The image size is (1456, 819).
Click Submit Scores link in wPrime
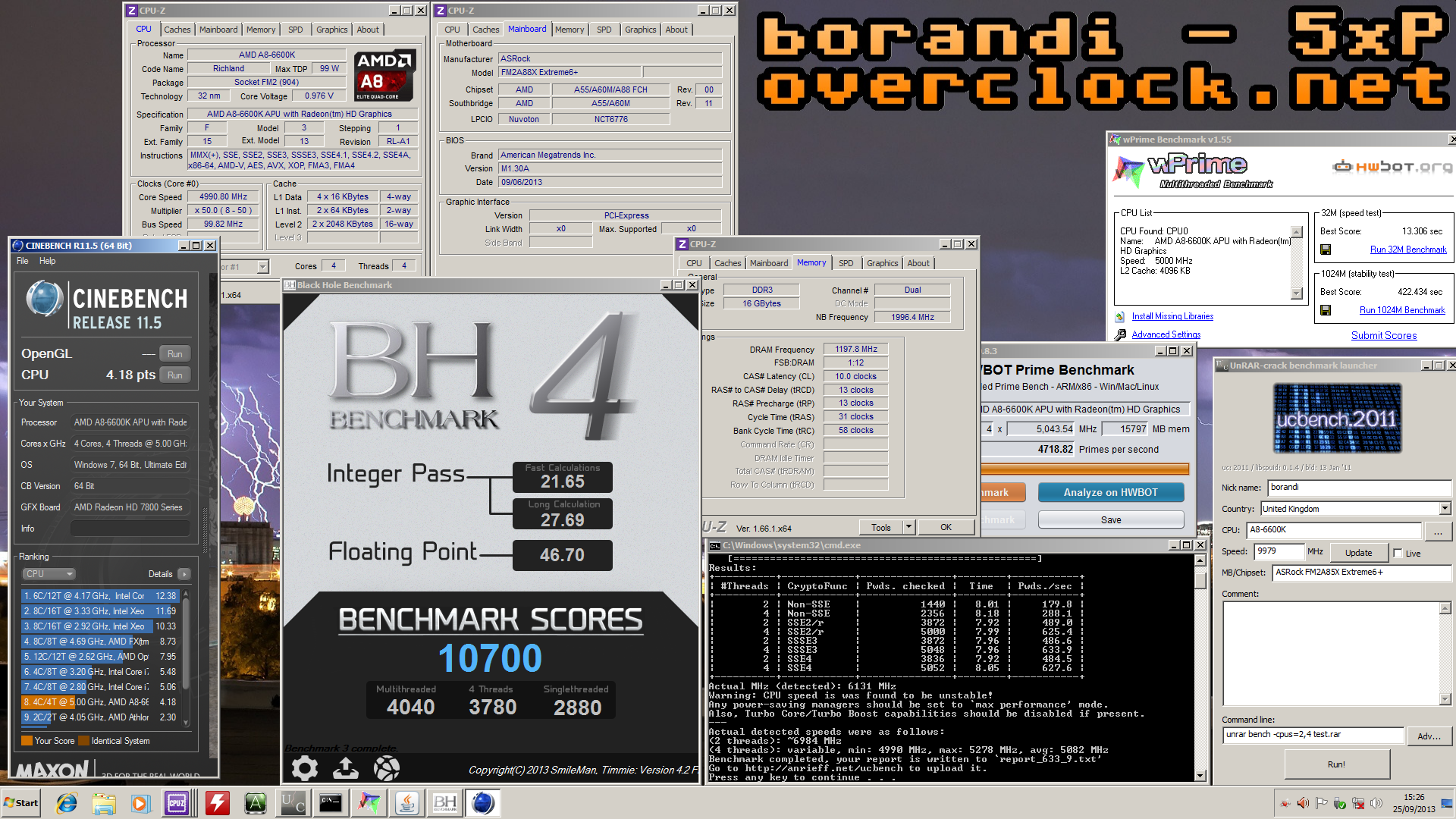pyautogui.click(x=1384, y=335)
